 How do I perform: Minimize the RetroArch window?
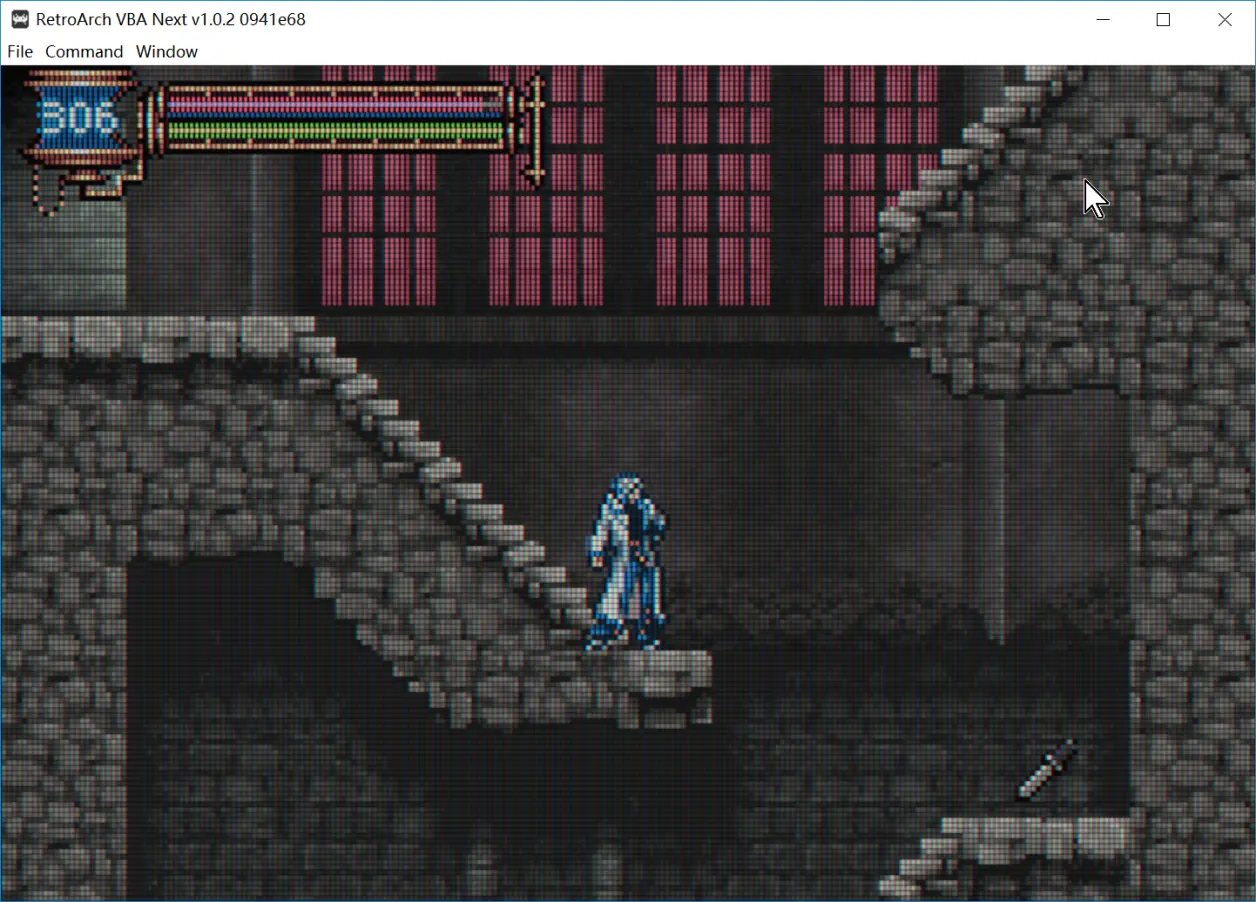pyautogui.click(x=1103, y=19)
